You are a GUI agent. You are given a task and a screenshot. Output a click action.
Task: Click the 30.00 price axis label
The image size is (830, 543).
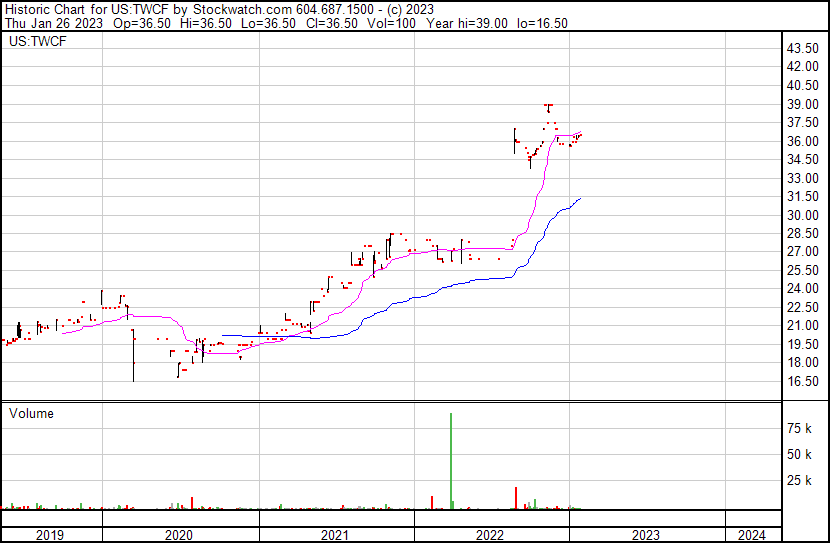click(x=804, y=216)
